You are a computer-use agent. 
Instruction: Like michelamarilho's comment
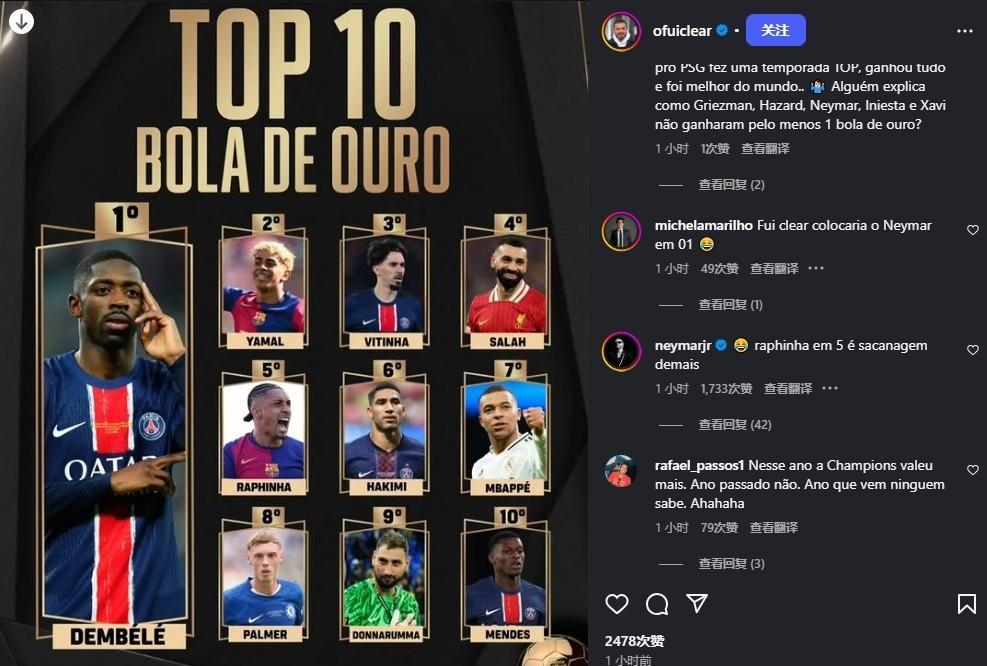point(973,230)
